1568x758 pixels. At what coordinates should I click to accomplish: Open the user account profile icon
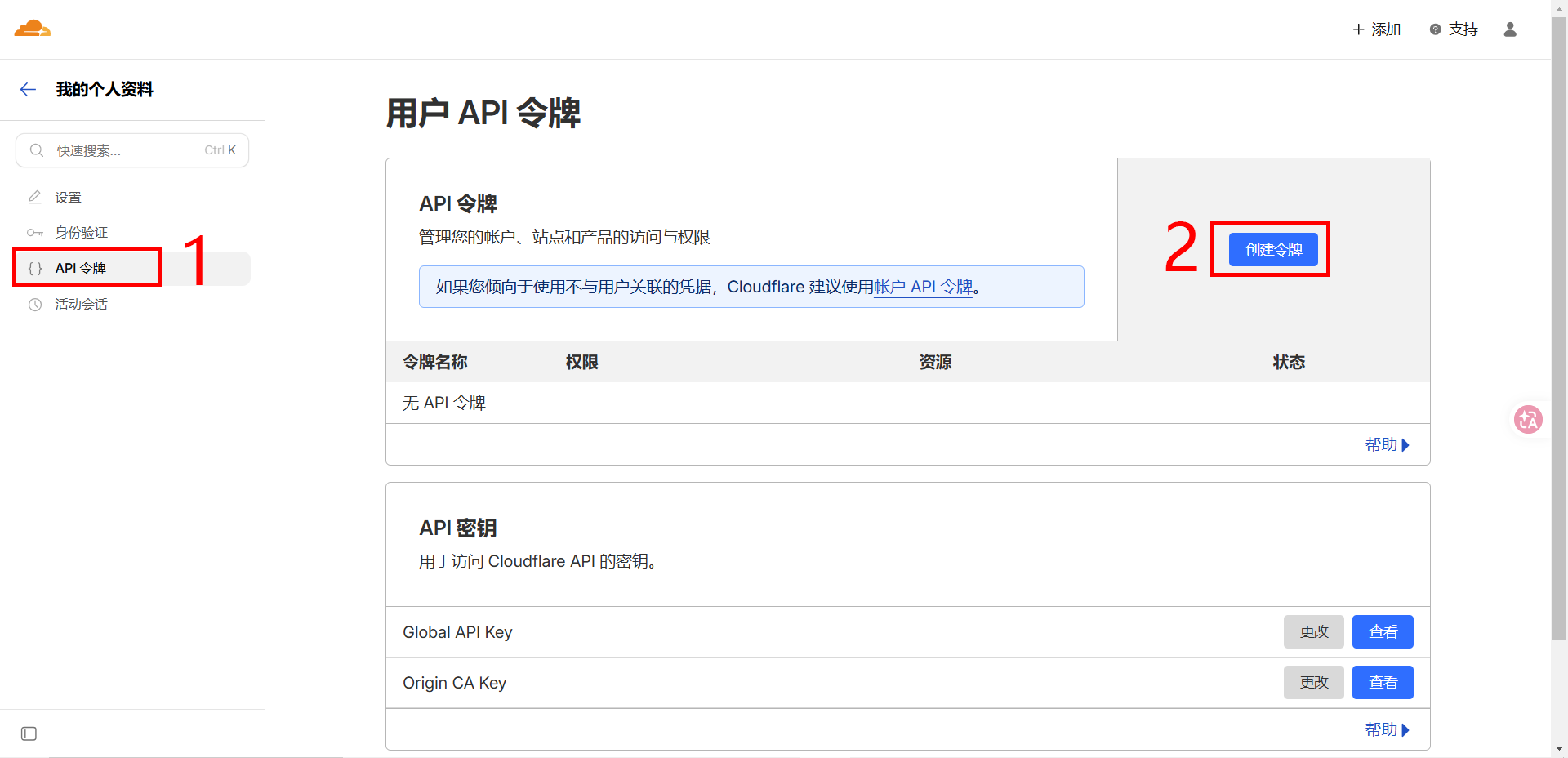point(1510,29)
